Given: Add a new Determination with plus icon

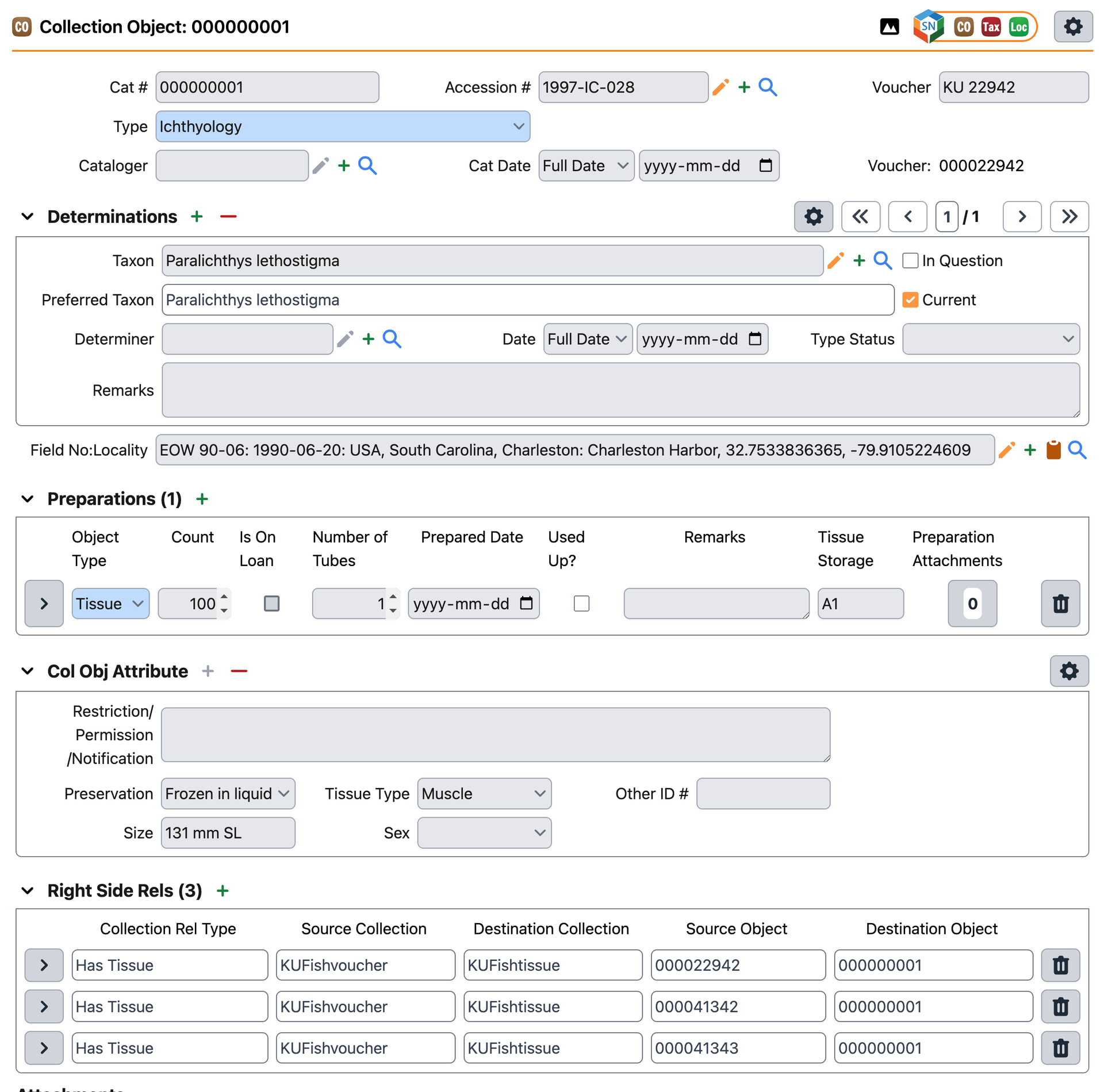Looking at the screenshot, I should (197, 217).
